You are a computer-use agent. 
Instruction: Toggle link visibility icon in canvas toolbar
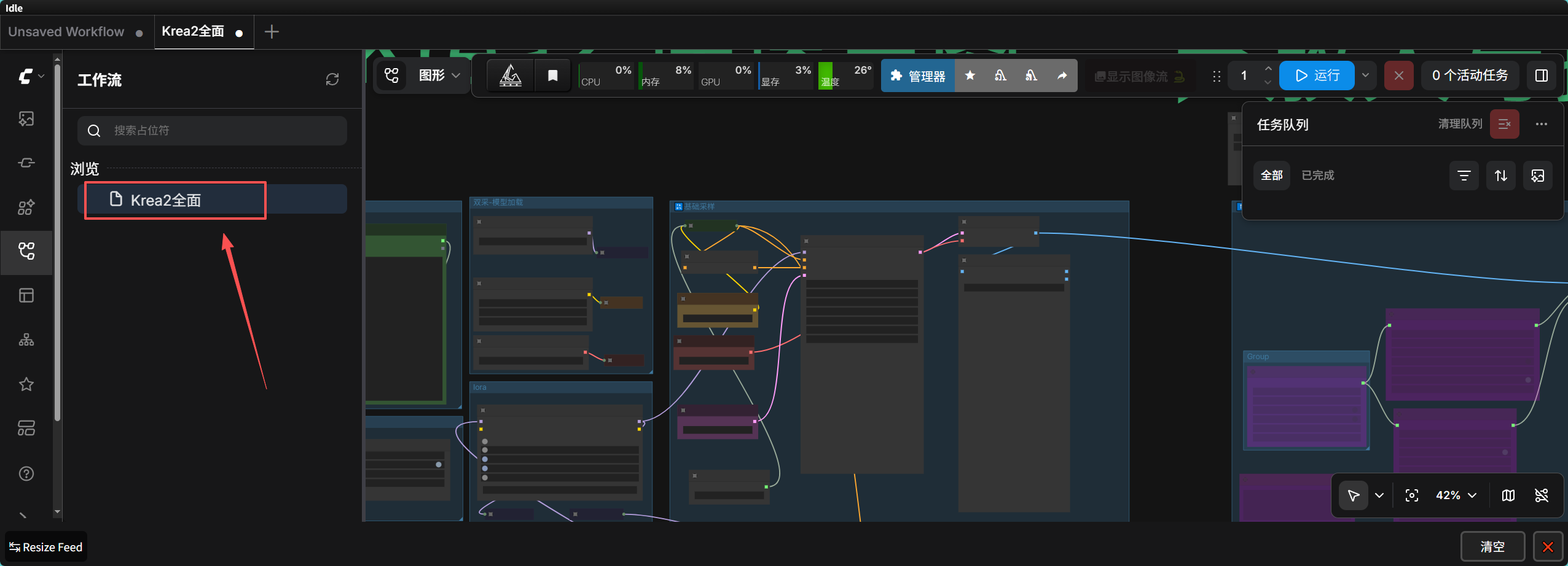(x=1542, y=495)
